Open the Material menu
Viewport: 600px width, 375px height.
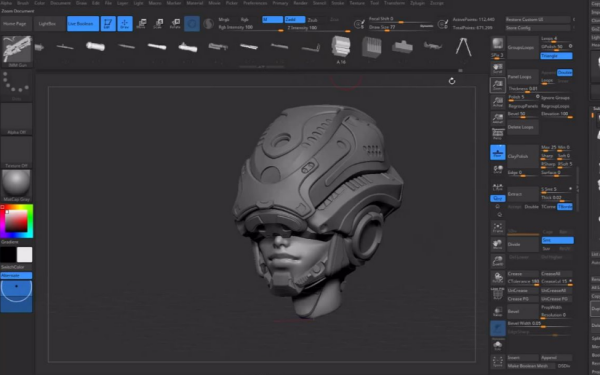[195, 3]
